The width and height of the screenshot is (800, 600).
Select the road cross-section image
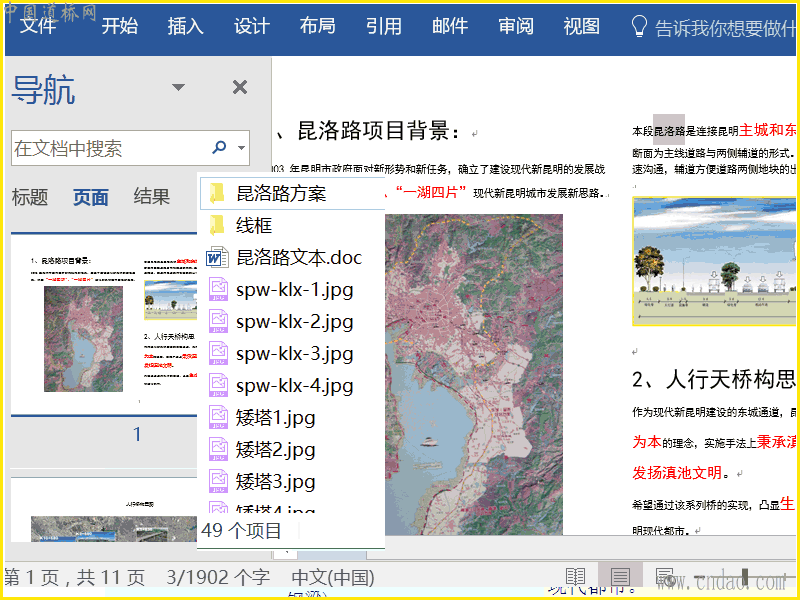pyautogui.click(x=714, y=261)
